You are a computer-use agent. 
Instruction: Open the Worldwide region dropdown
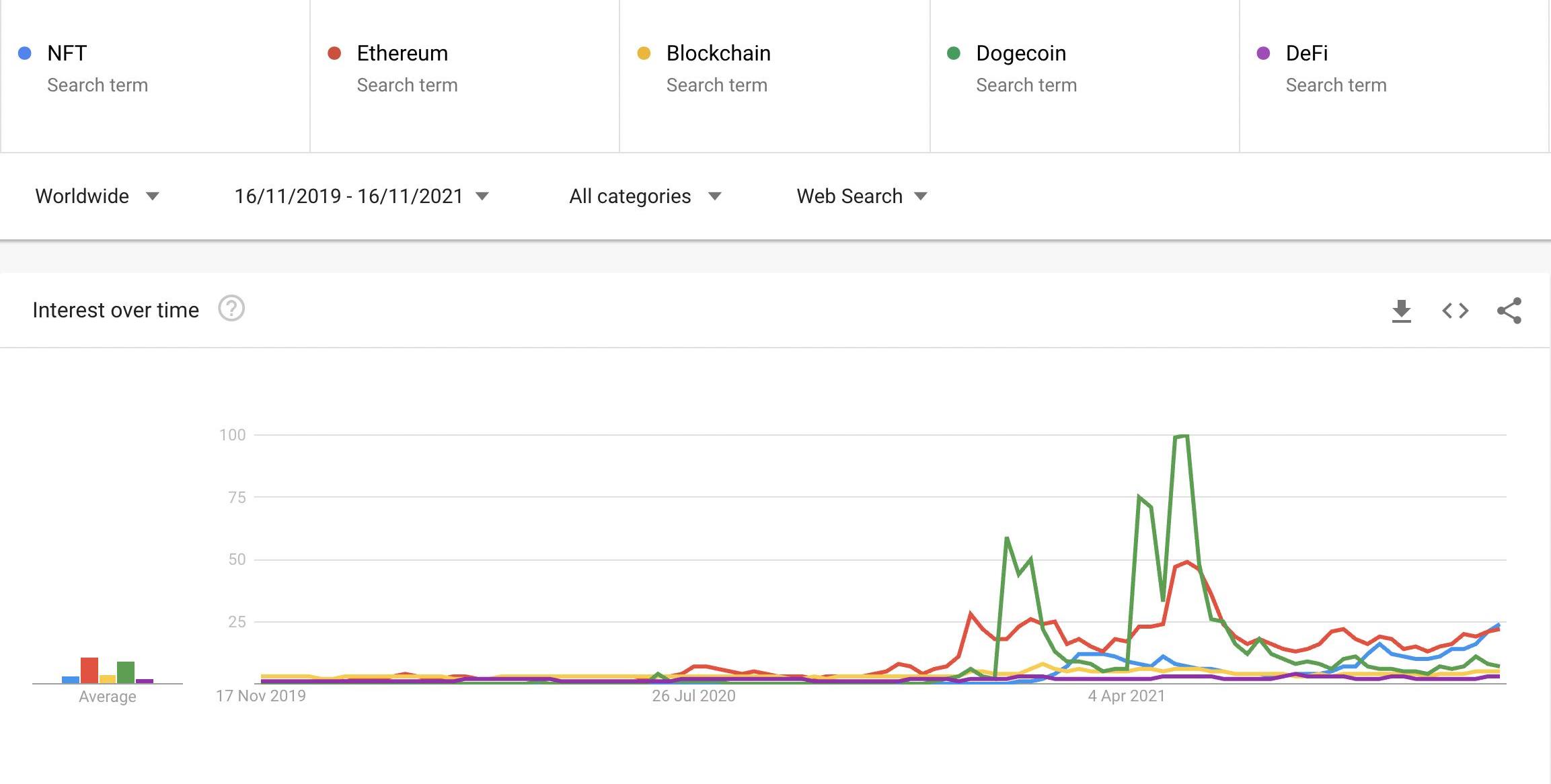(97, 196)
